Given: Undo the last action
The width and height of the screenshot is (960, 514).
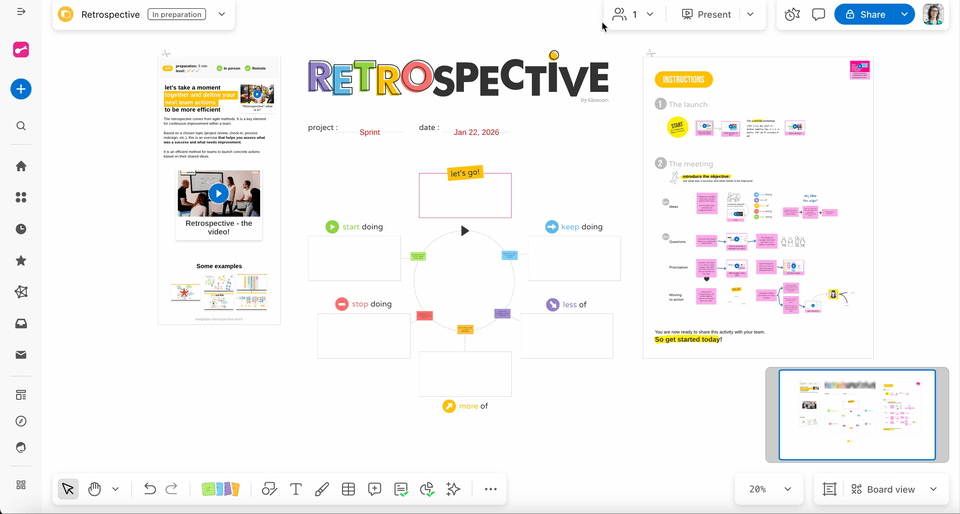Looking at the screenshot, I should coord(149,489).
